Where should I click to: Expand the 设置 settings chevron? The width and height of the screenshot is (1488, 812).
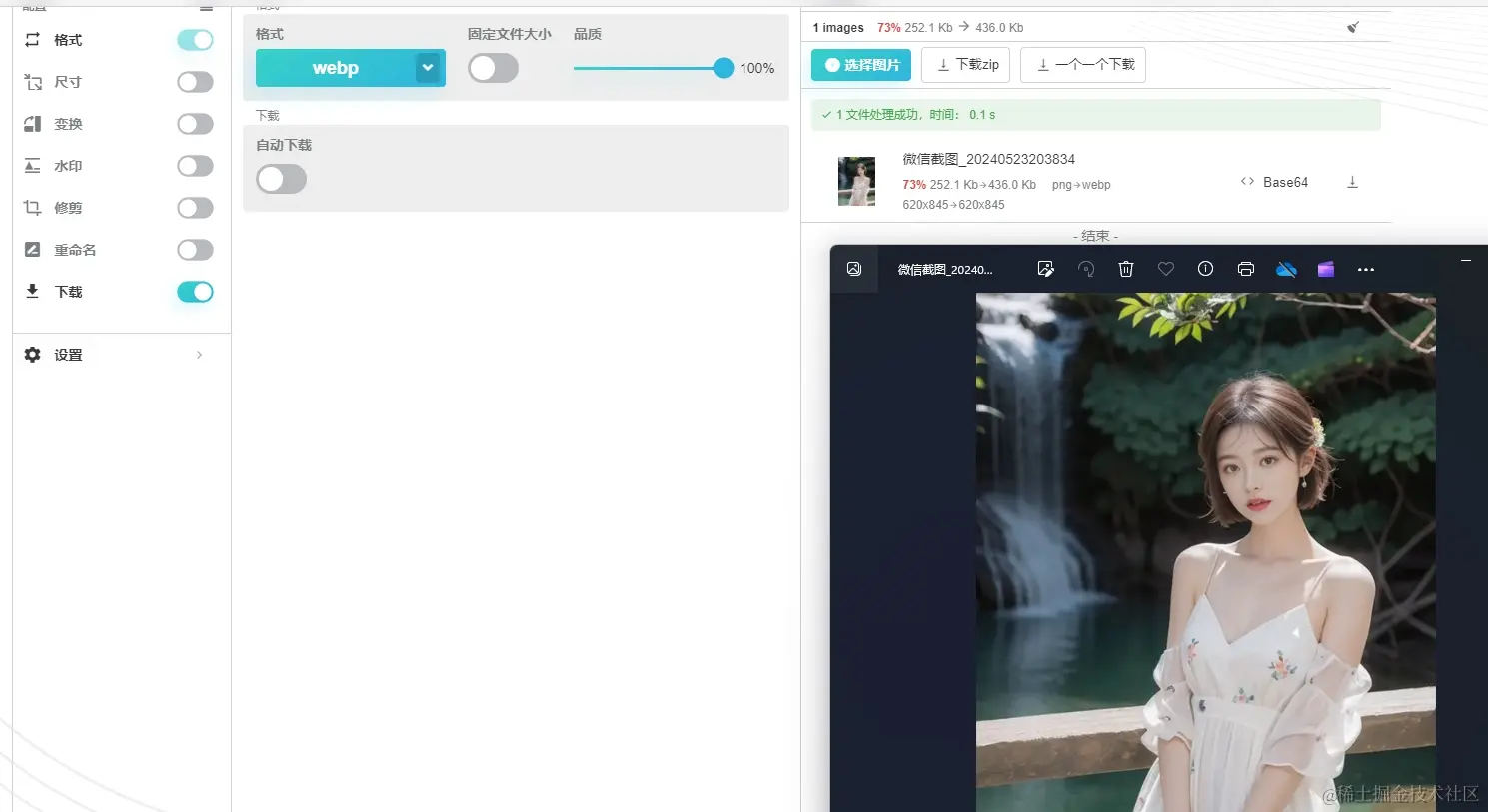199,355
